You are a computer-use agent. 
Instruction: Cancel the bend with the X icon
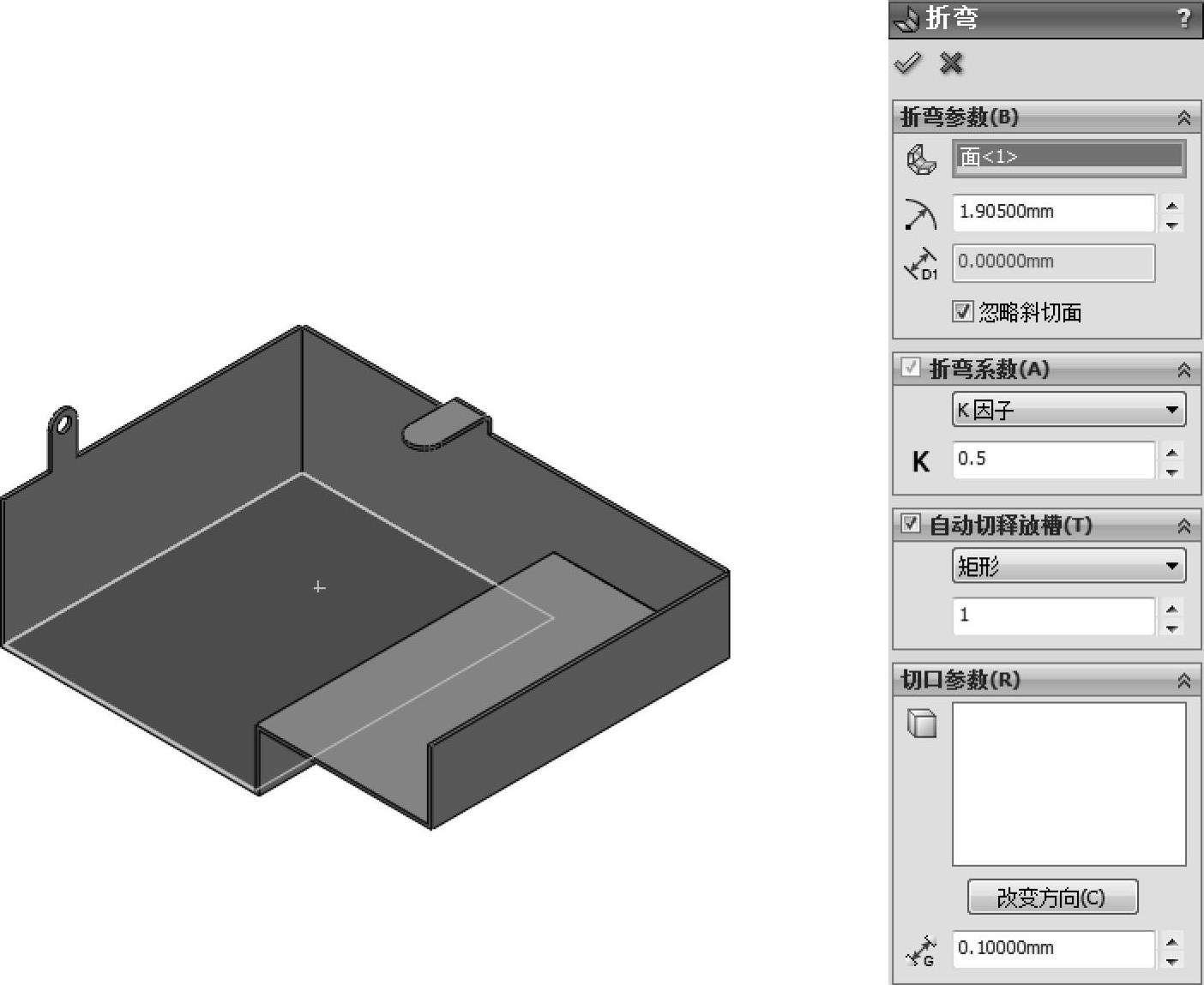pos(951,63)
